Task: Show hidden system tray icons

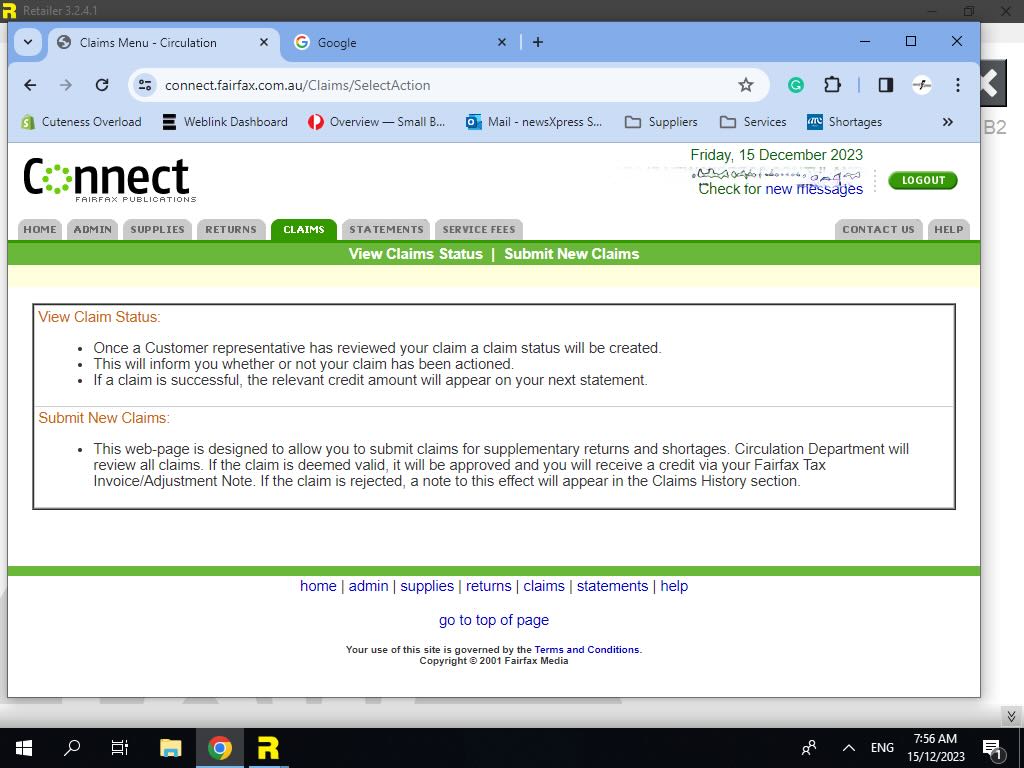Action: coord(848,747)
